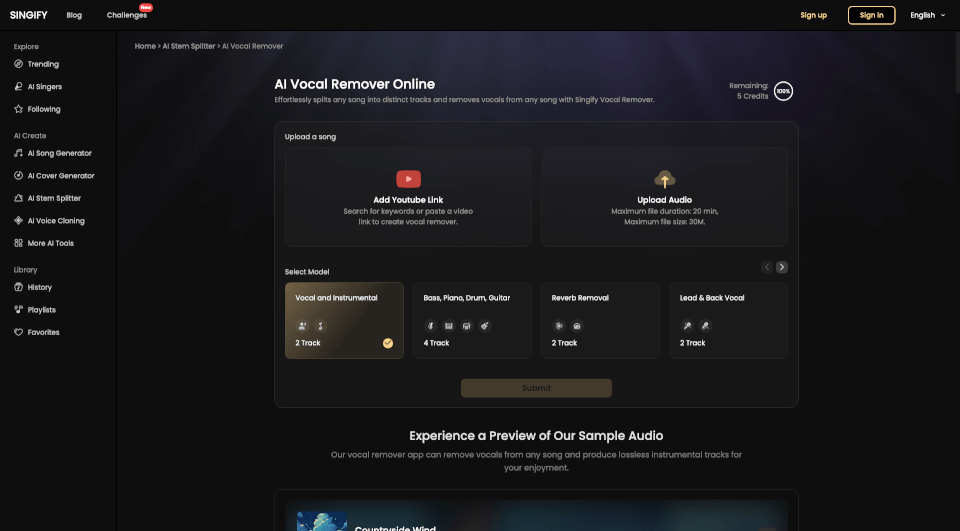Click the drum icon in 4 Track card

coord(467,326)
